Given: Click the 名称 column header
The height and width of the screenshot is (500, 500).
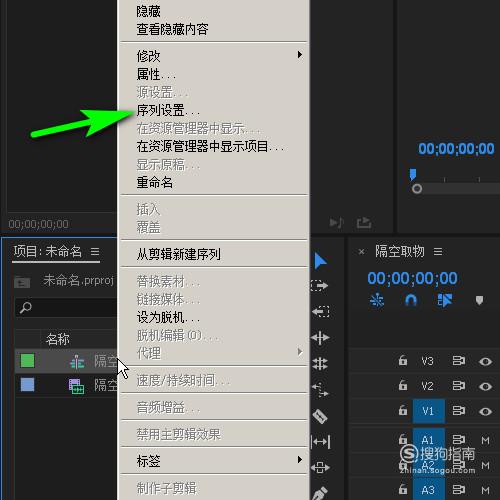Looking at the screenshot, I should click(x=57, y=339).
